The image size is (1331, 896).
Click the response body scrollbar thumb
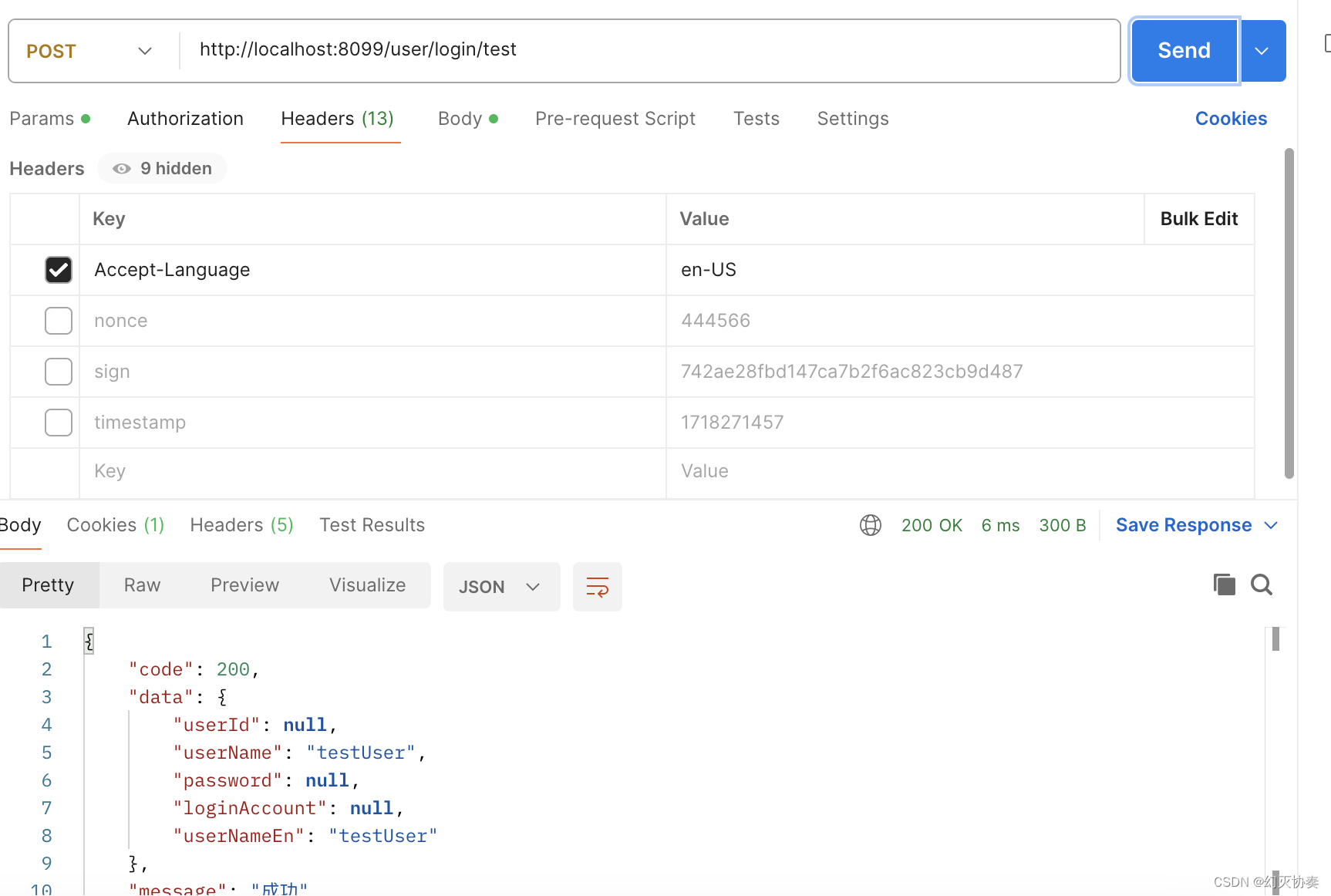pyautogui.click(x=1275, y=638)
